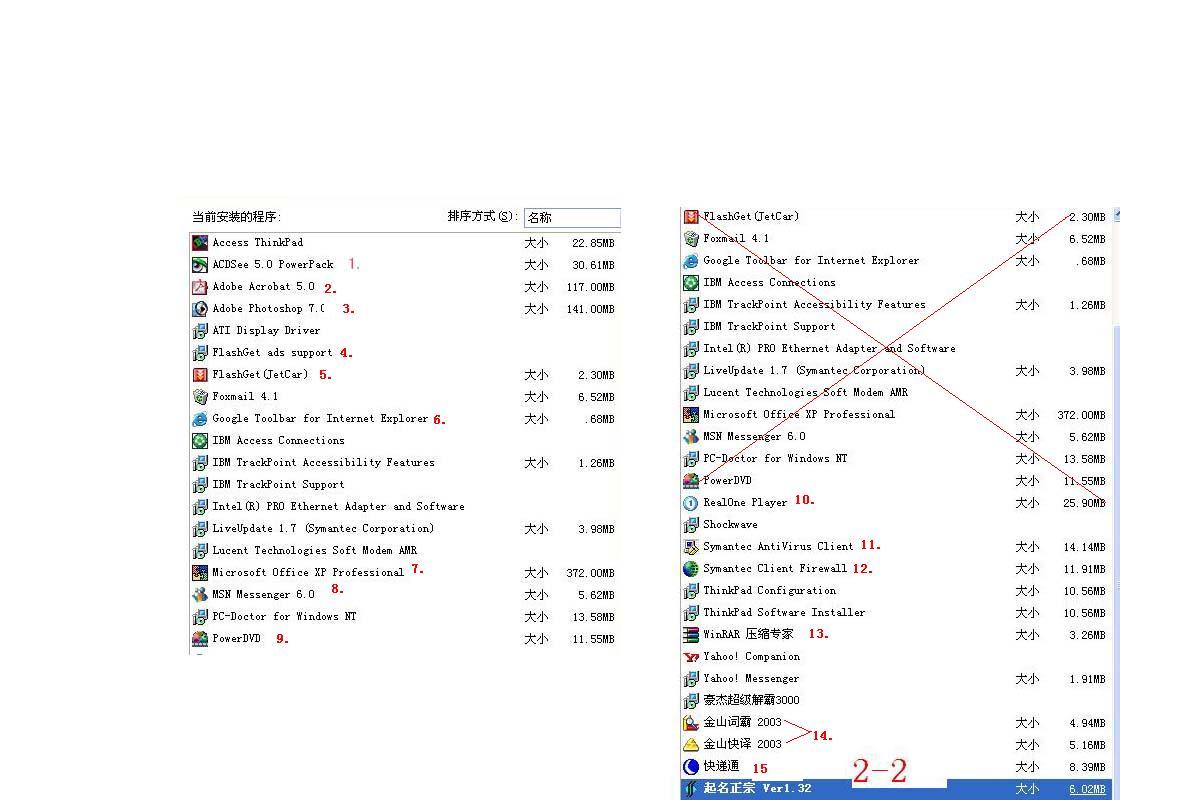Select the '金山快译 2003' entry text

(x=742, y=744)
